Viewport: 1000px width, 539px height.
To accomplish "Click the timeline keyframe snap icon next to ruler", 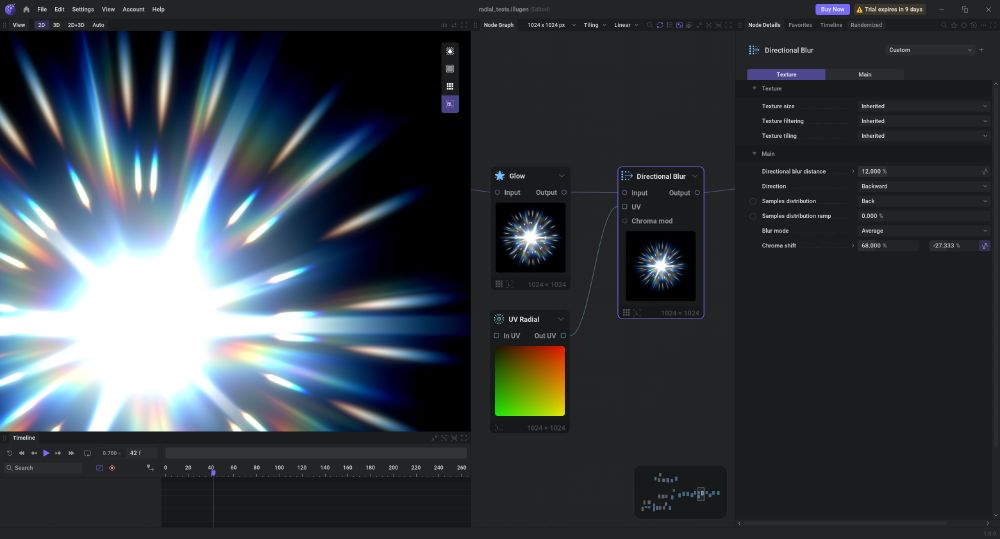I will [151, 468].
